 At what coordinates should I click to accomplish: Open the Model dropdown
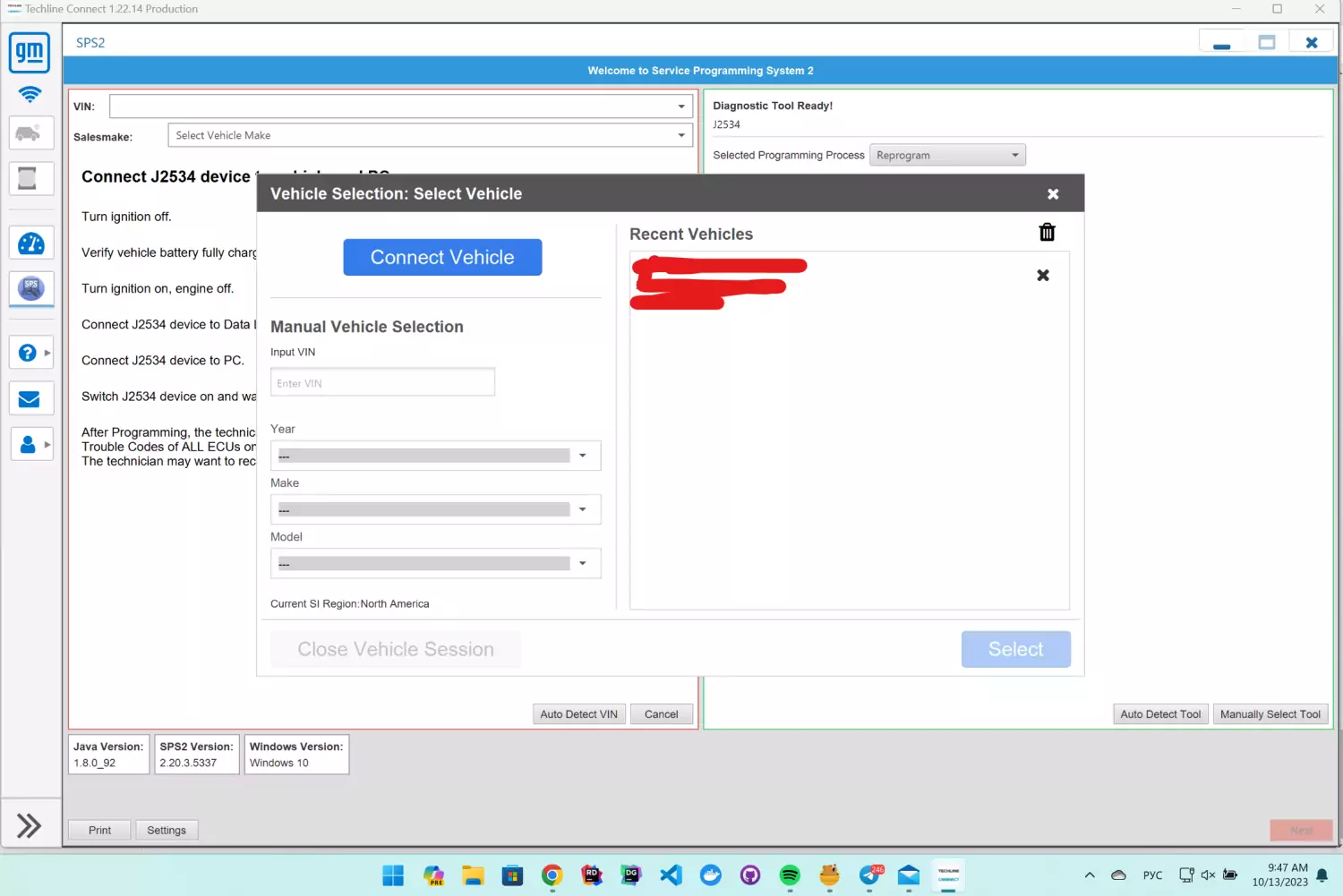pyautogui.click(x=435, y=563)
